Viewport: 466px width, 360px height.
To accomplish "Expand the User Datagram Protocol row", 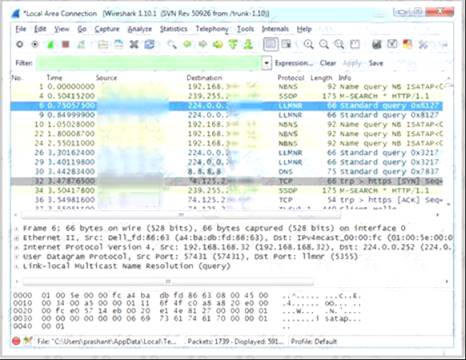I will coord(17,257).
